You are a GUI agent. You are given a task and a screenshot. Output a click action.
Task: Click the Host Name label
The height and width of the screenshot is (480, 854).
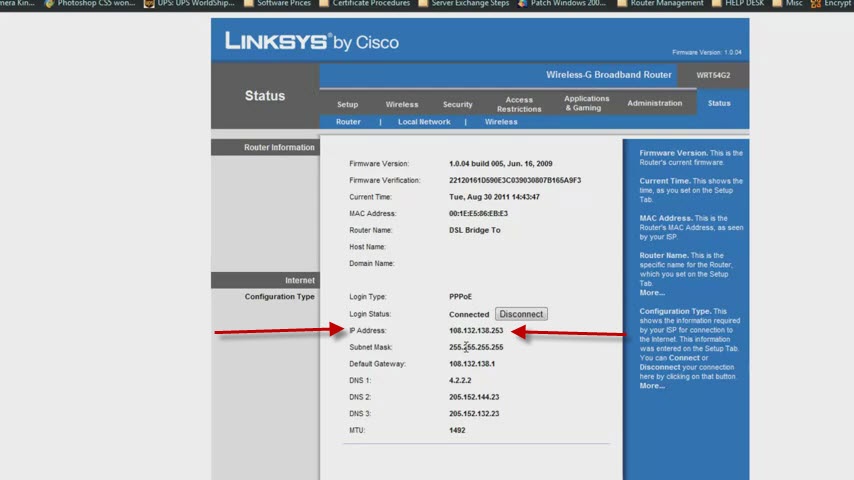coord(367,247)
